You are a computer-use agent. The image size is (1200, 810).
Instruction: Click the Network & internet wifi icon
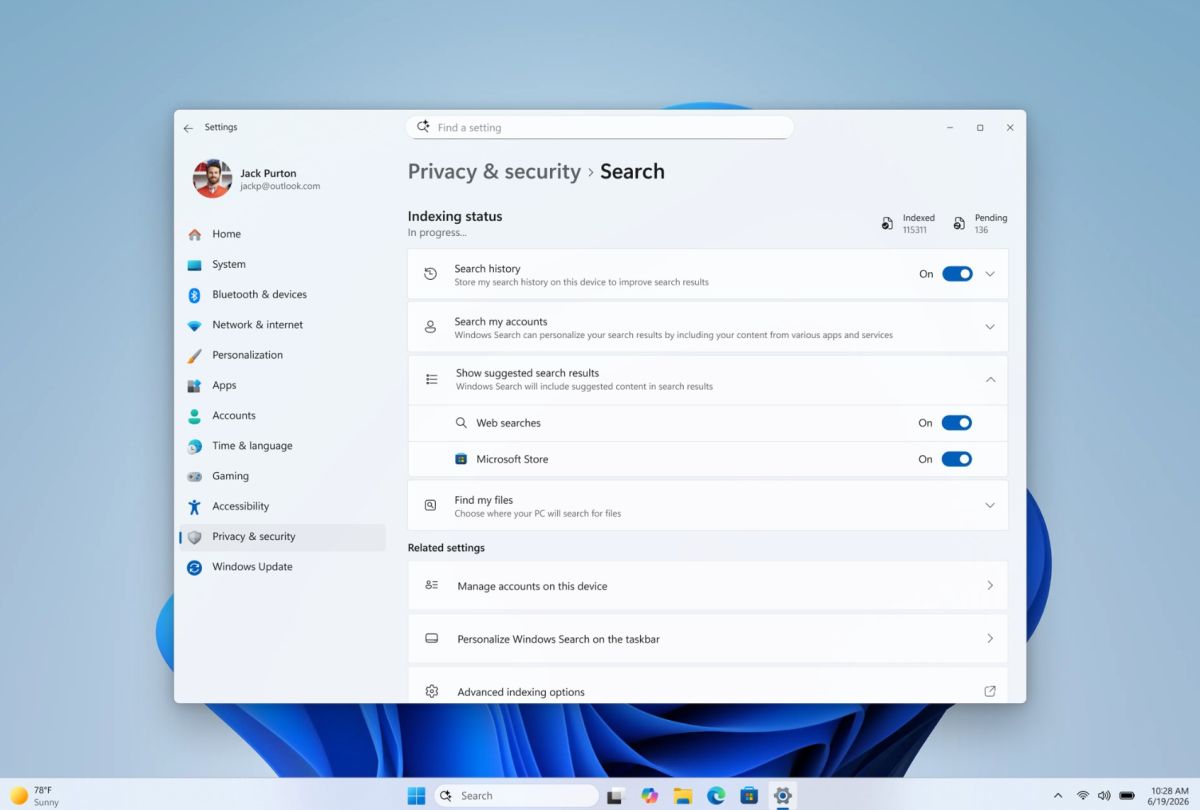tap(194, 325)
